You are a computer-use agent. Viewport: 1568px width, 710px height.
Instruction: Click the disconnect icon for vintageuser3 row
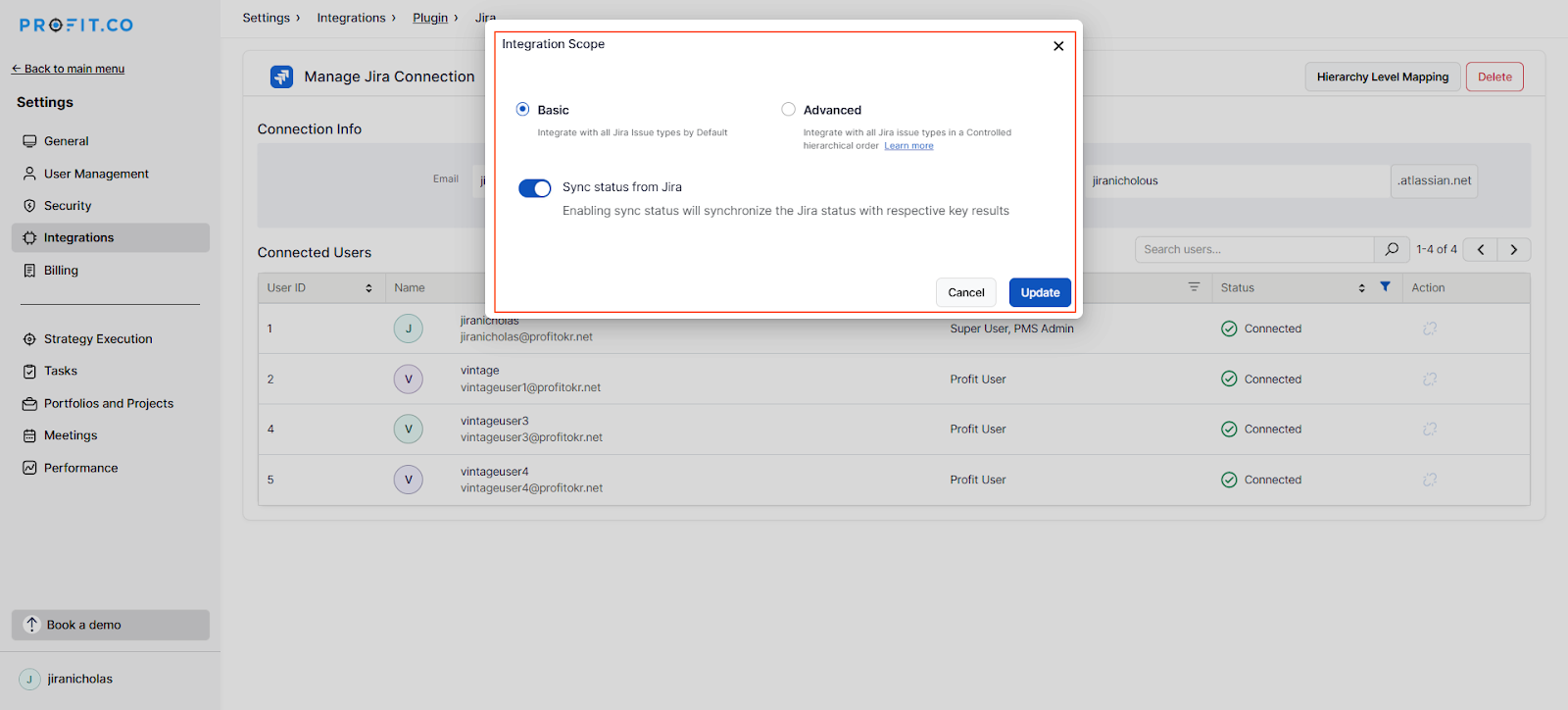click(1430, 429)
